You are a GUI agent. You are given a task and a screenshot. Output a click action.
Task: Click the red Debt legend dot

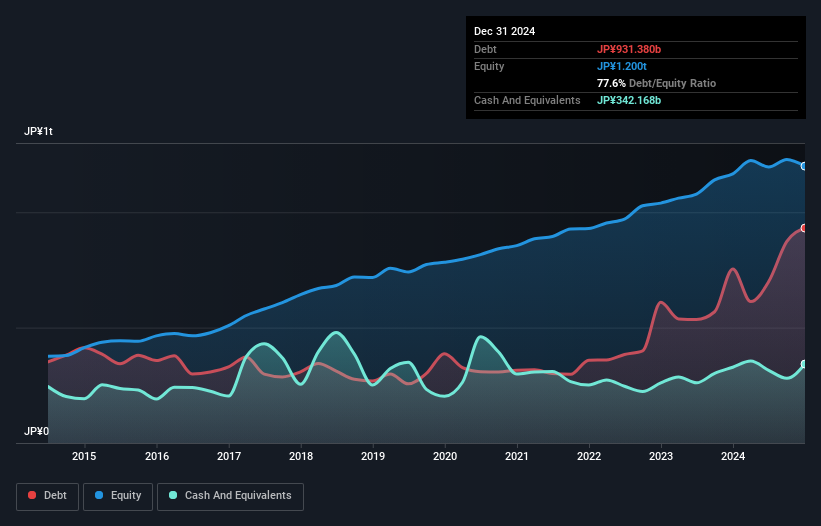pos(32,495)
